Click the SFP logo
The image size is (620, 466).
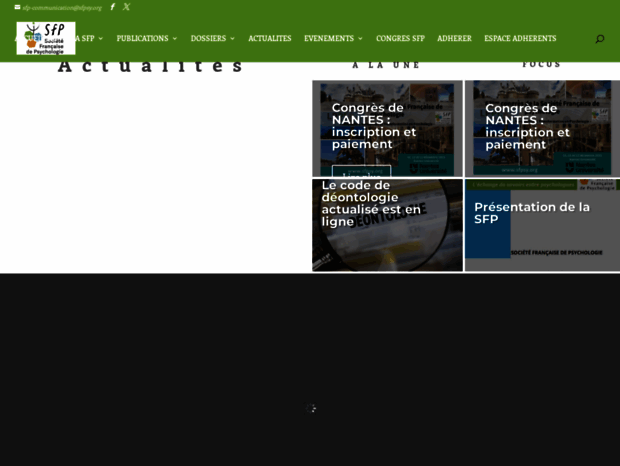coord(46,38)
